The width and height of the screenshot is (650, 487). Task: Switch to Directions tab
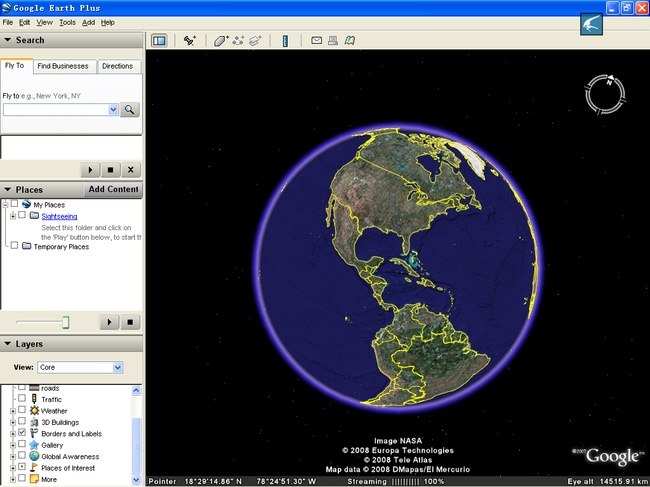point(118,66)
